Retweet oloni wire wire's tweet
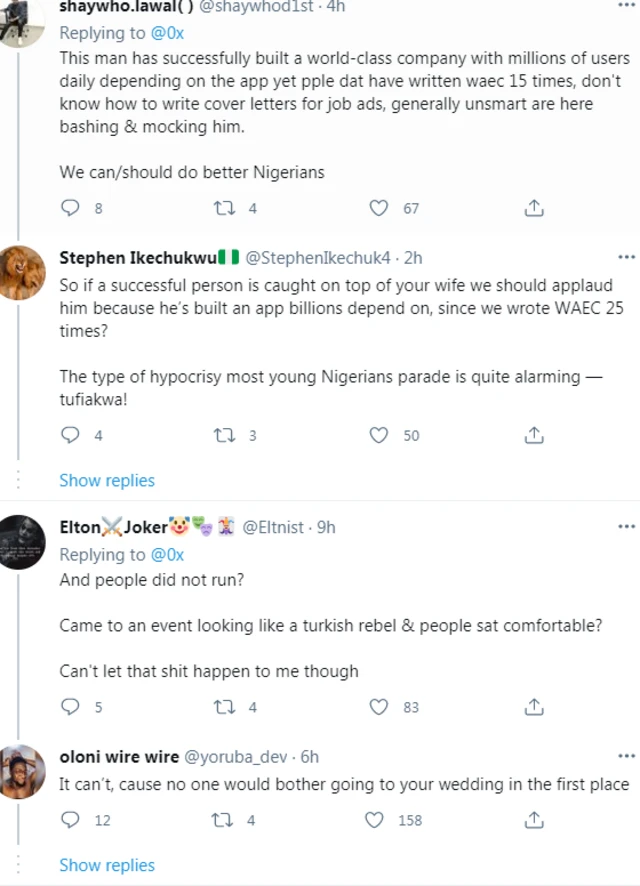Viewport: 640px width, 886px height. 222,820
